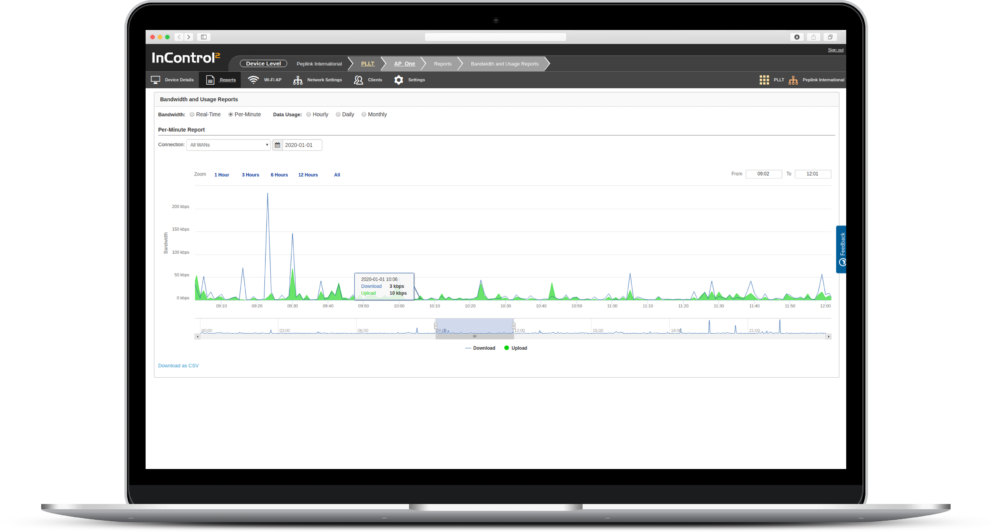Toggle the browser sidebar icon
Screen dimensions: 992x532
(x=204, y=37)
